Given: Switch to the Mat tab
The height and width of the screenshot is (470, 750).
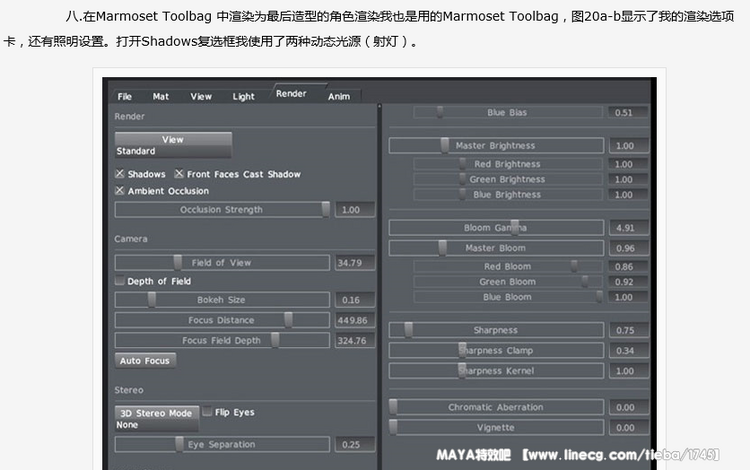Looking at the screenshot, I should pos(161,97).
